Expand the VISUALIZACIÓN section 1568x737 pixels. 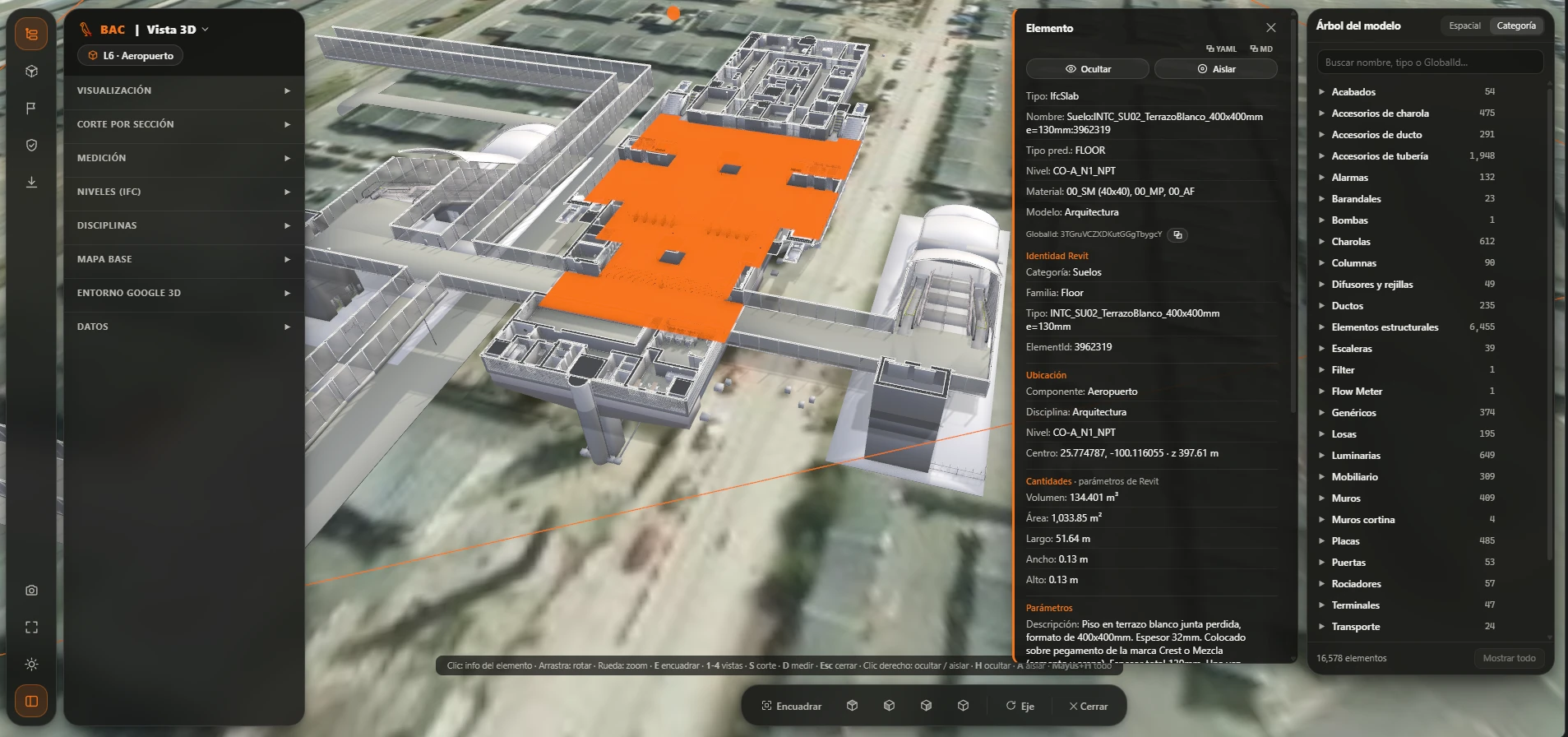click(184, 90)
